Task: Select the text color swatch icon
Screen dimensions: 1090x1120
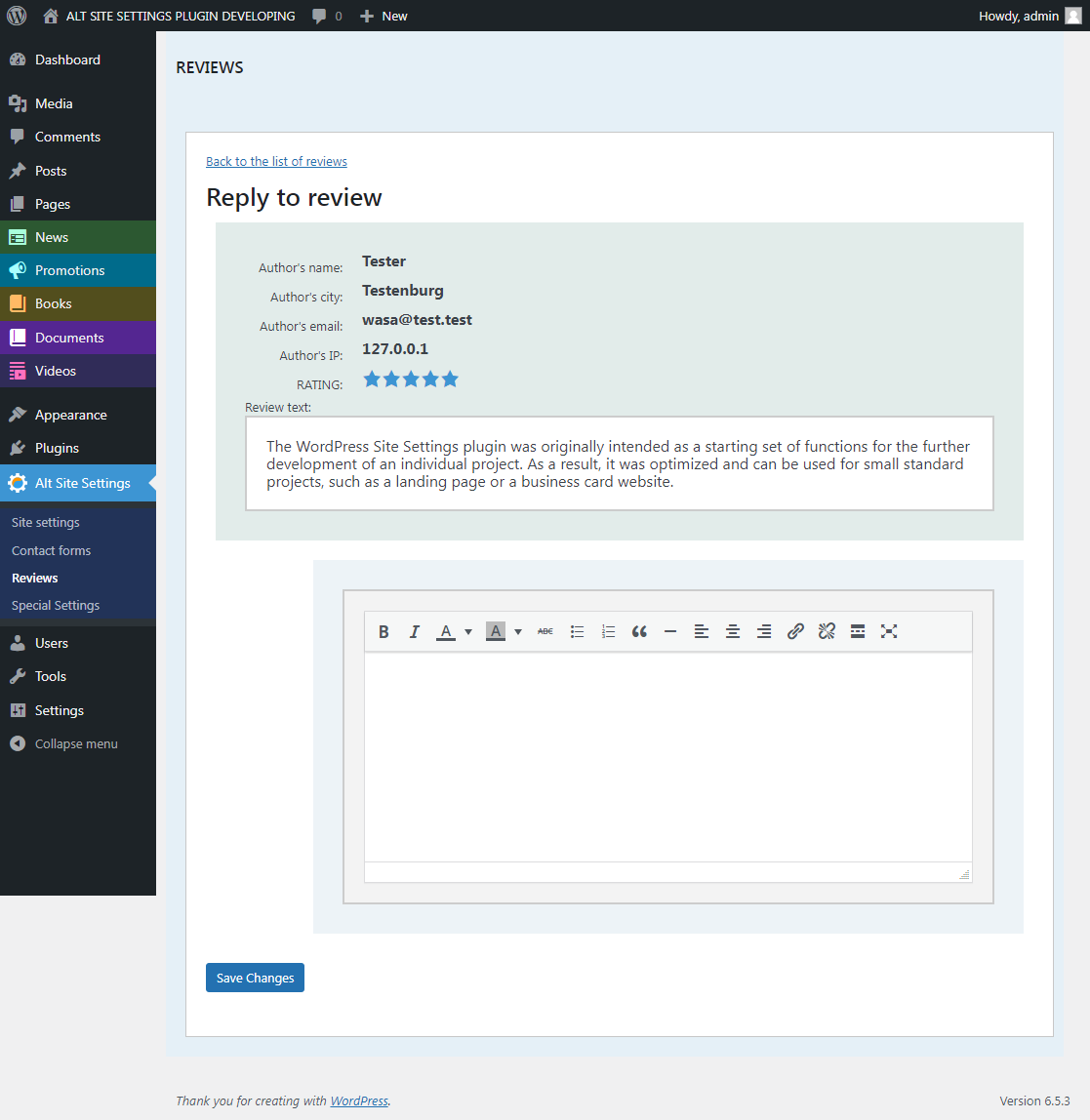Action: coord(445,631)
